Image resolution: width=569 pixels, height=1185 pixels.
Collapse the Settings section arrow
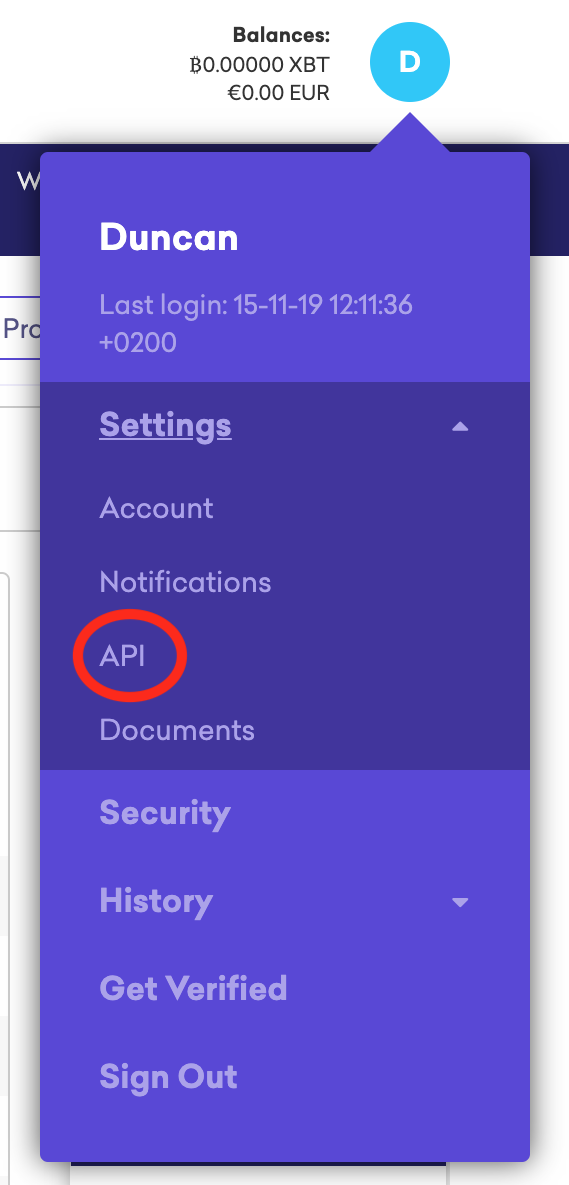459,426
